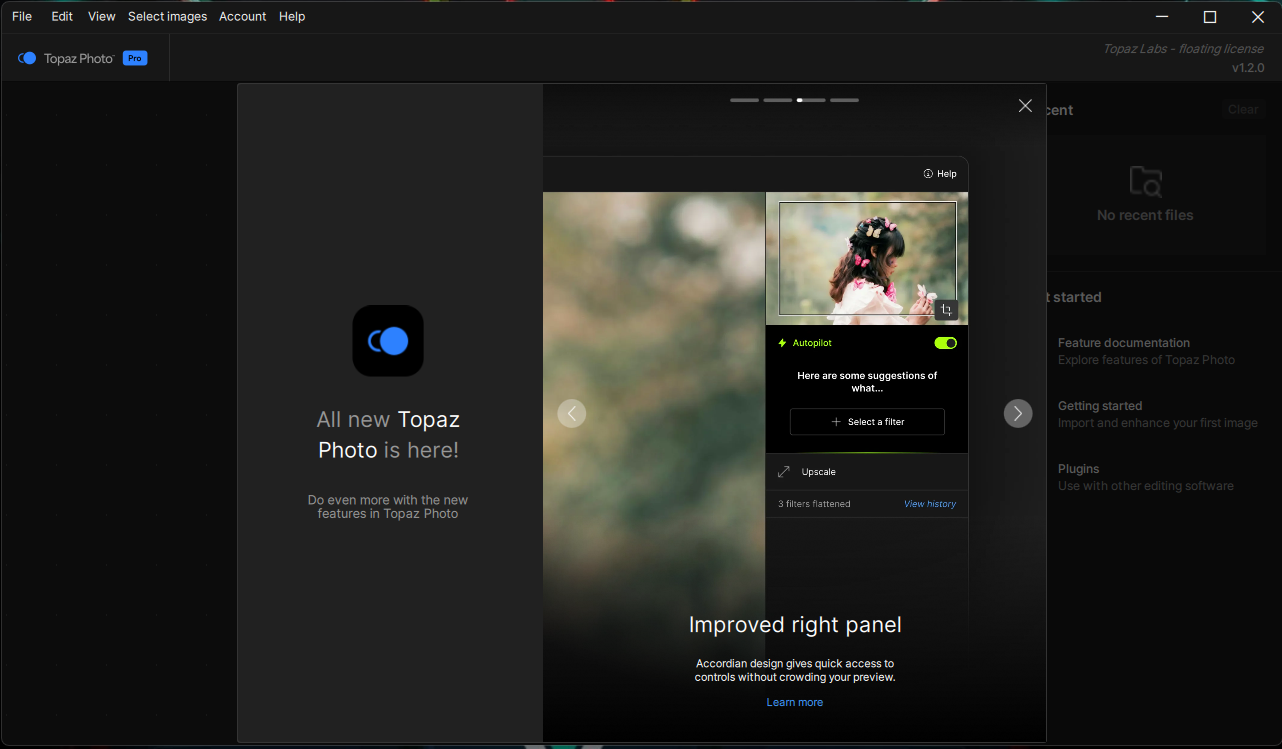Click the Autopilot lightning bolt icon
This screenshot has width=1282, height=749.
click(x=783, y=343)
